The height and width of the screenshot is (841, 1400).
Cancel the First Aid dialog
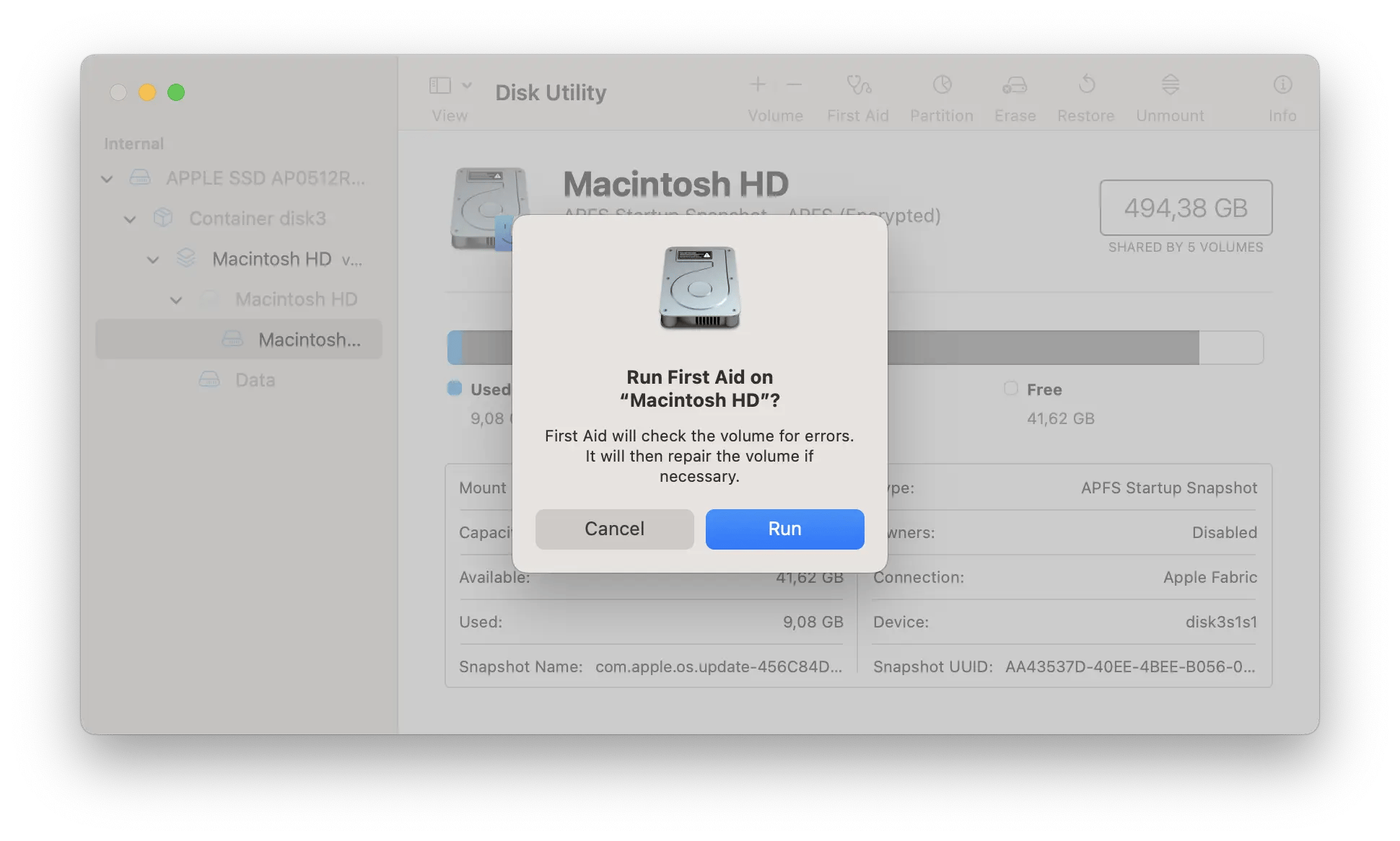pos(614,529)
